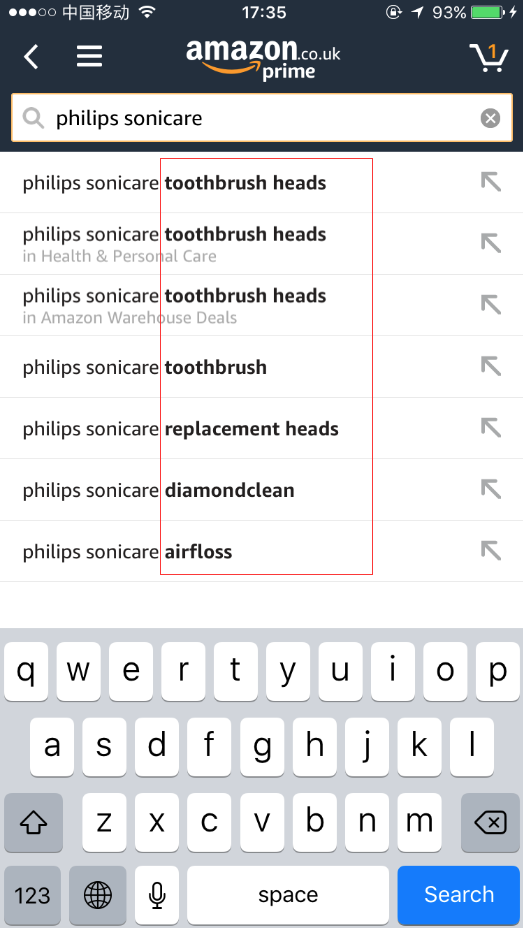This screenshot has height=928, width=523.
Task: Fill search with diamondclean suggestion arrow
Action: pyautogui.click(x=490, y=489)
